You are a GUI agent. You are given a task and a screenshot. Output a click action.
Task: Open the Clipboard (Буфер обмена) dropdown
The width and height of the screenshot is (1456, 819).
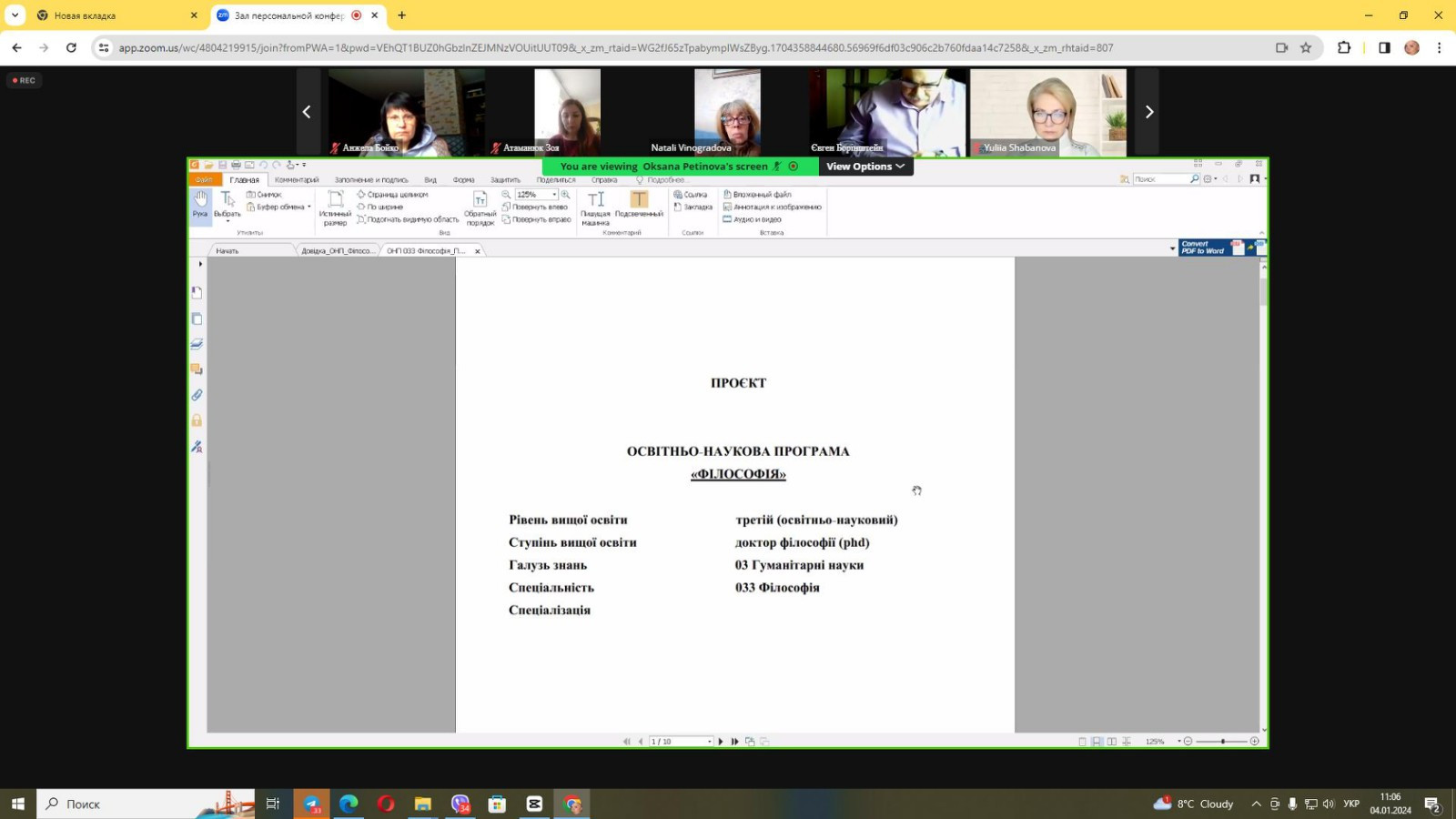tap(278, 207)
